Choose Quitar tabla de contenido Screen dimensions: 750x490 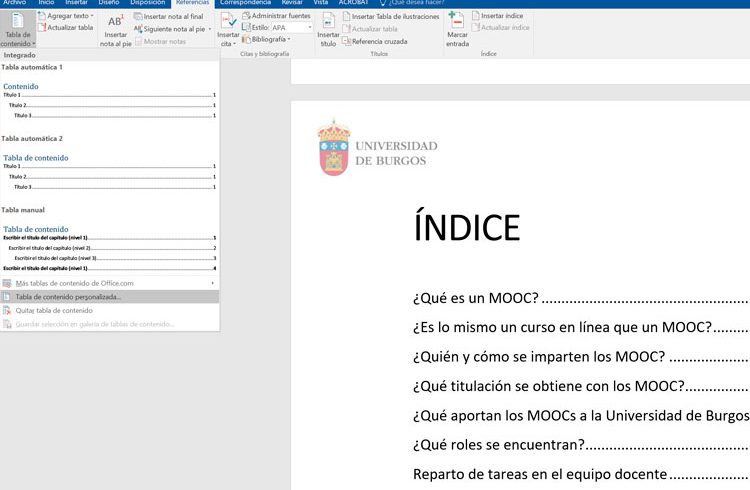pos(110,311)
